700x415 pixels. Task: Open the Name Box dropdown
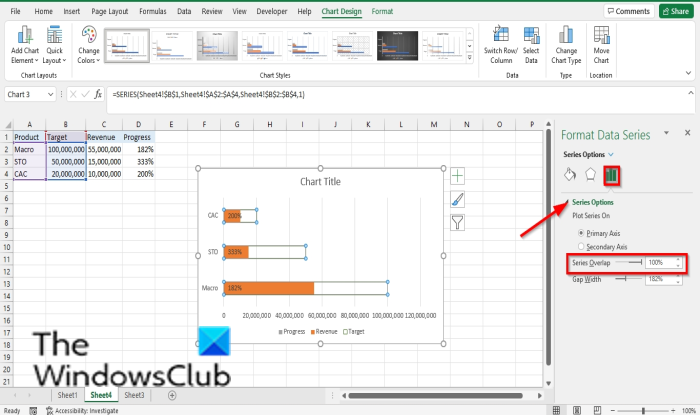(x=50, y=95)
